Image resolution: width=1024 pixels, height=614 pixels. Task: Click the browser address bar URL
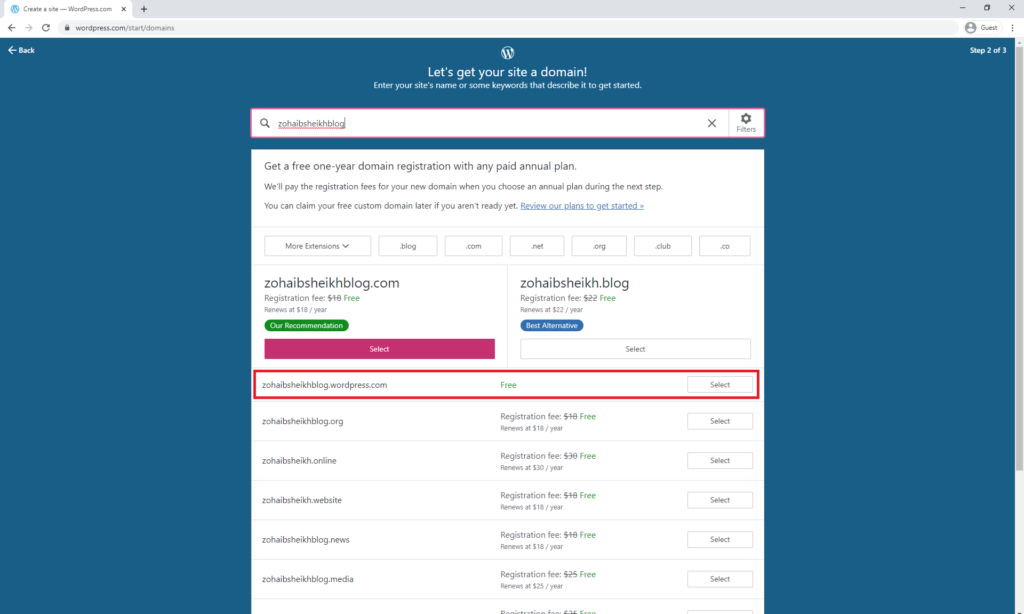[124, 27]
